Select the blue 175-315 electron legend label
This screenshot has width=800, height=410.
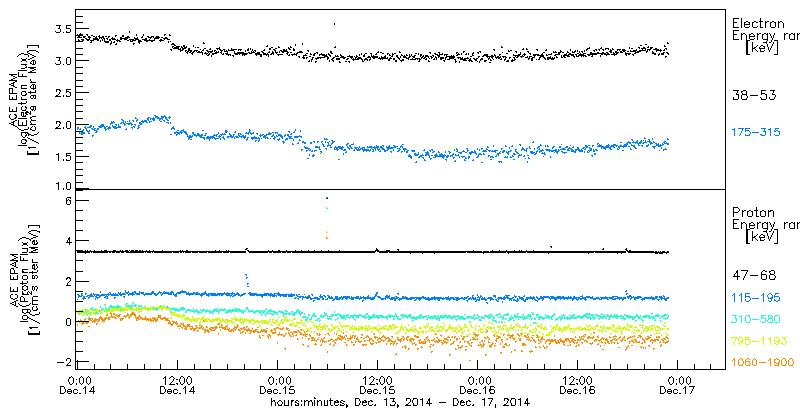(x=757, y=133)
